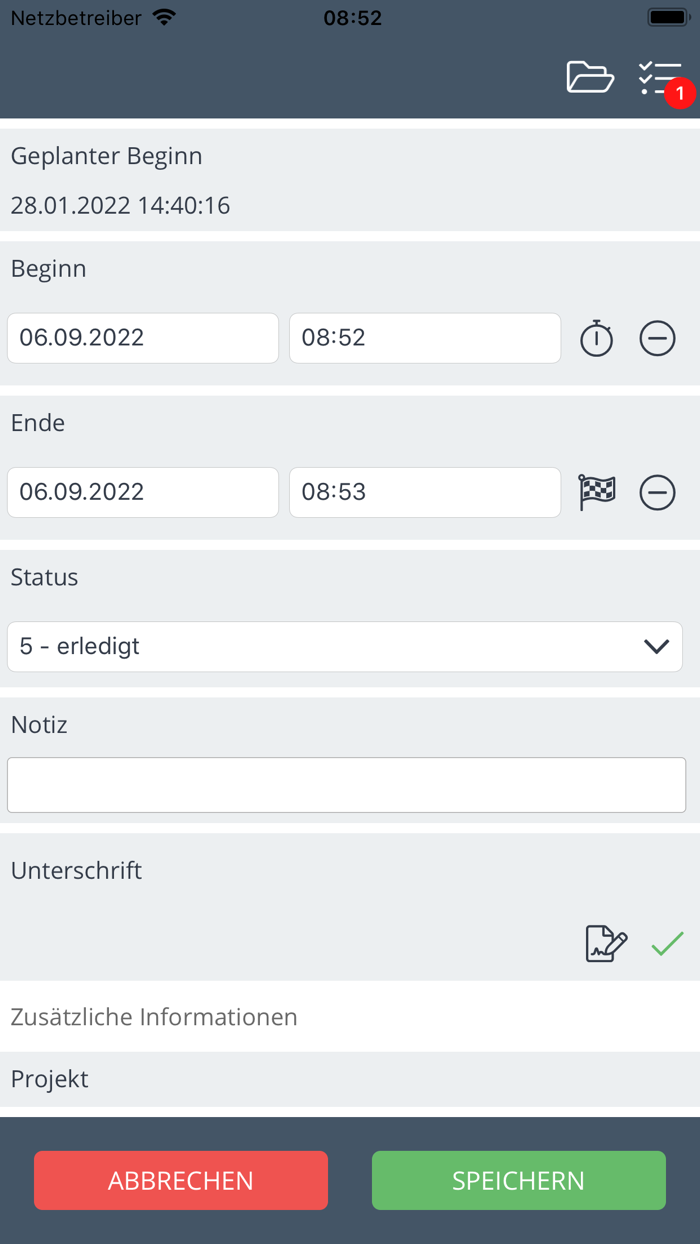Select the Ende time field 08:53
This screenshot has height=1244, width=700.
click(x=424, y=492)
